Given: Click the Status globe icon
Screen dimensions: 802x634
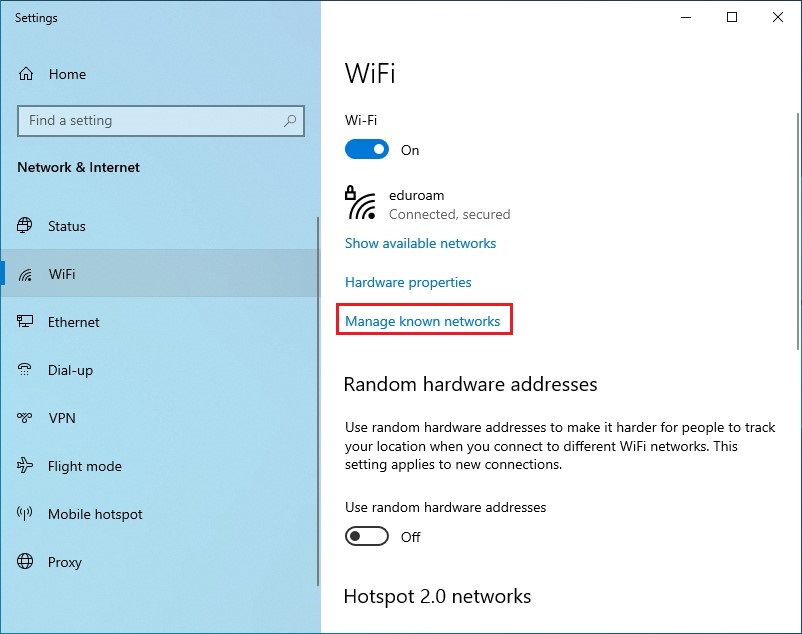Looking at the screenshot, I should (25, 225).
